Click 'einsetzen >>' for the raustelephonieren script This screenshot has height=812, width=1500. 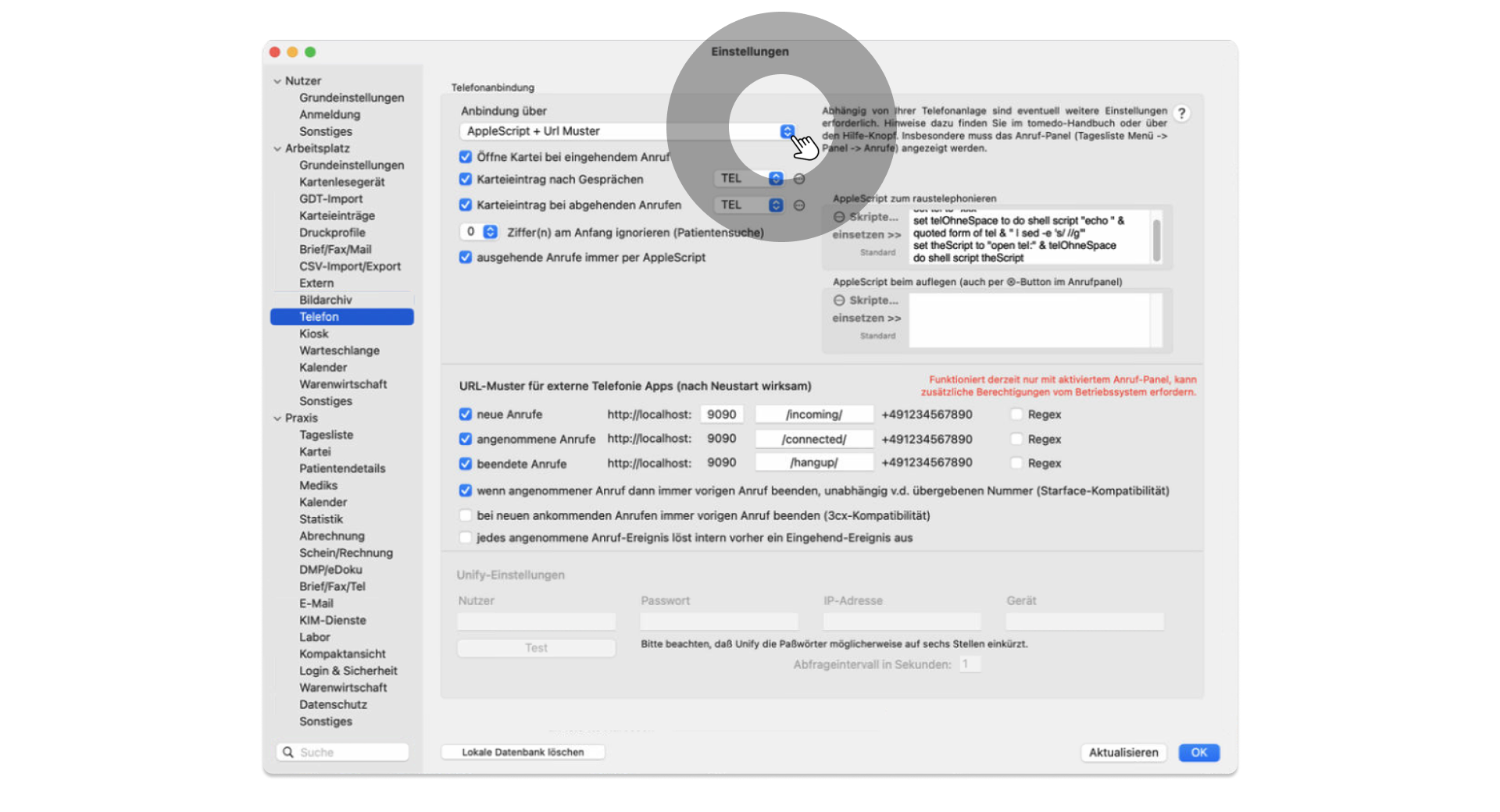(866, 235)
